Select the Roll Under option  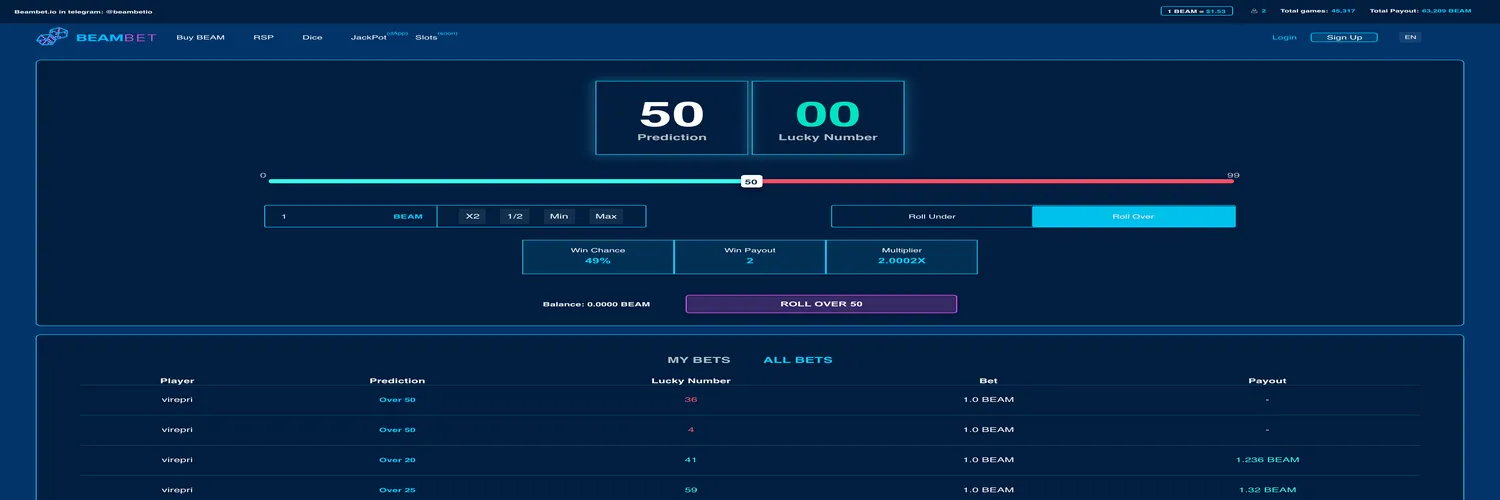click(x=932, y=216)
